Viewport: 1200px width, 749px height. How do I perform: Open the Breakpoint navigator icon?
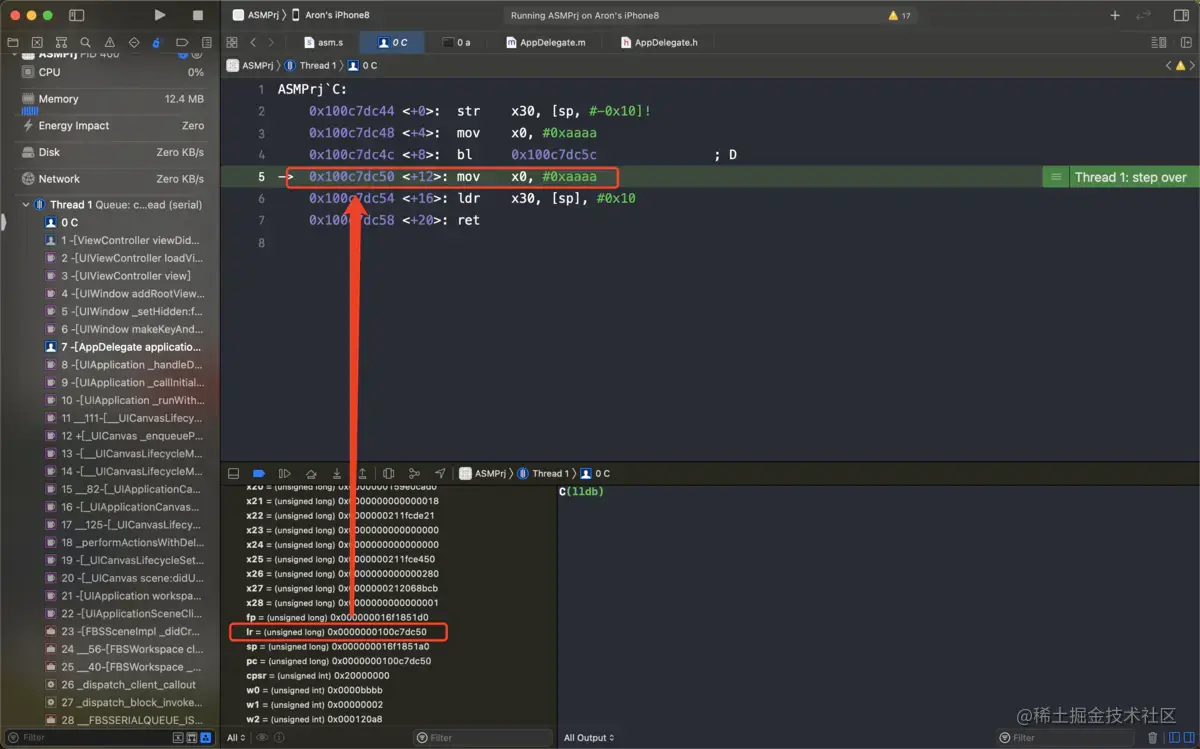[181, 43]
